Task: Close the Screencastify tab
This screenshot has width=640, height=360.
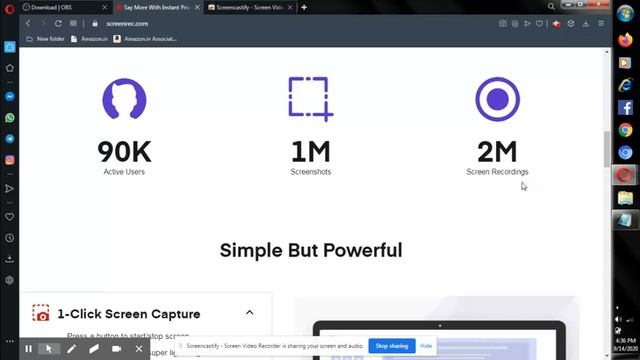Action: point(290,7)
